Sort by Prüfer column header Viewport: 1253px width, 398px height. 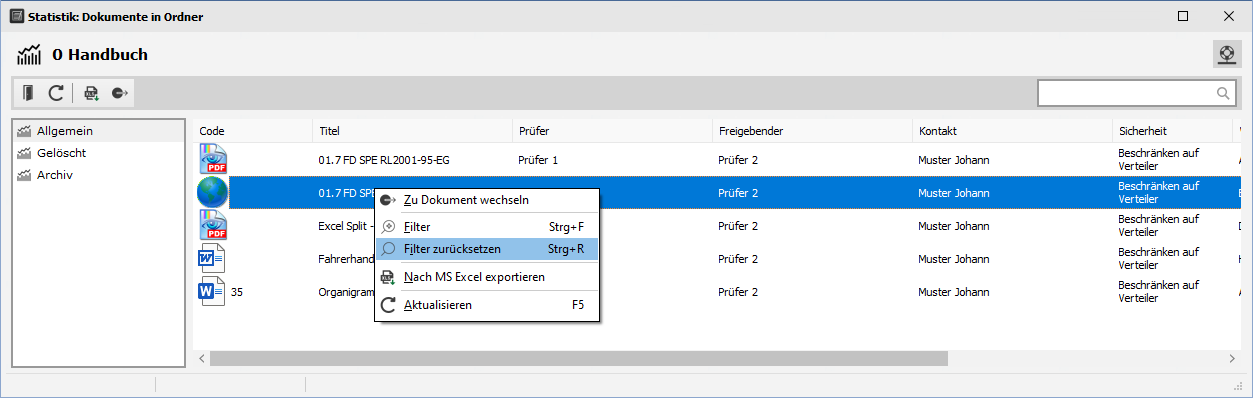613,131
